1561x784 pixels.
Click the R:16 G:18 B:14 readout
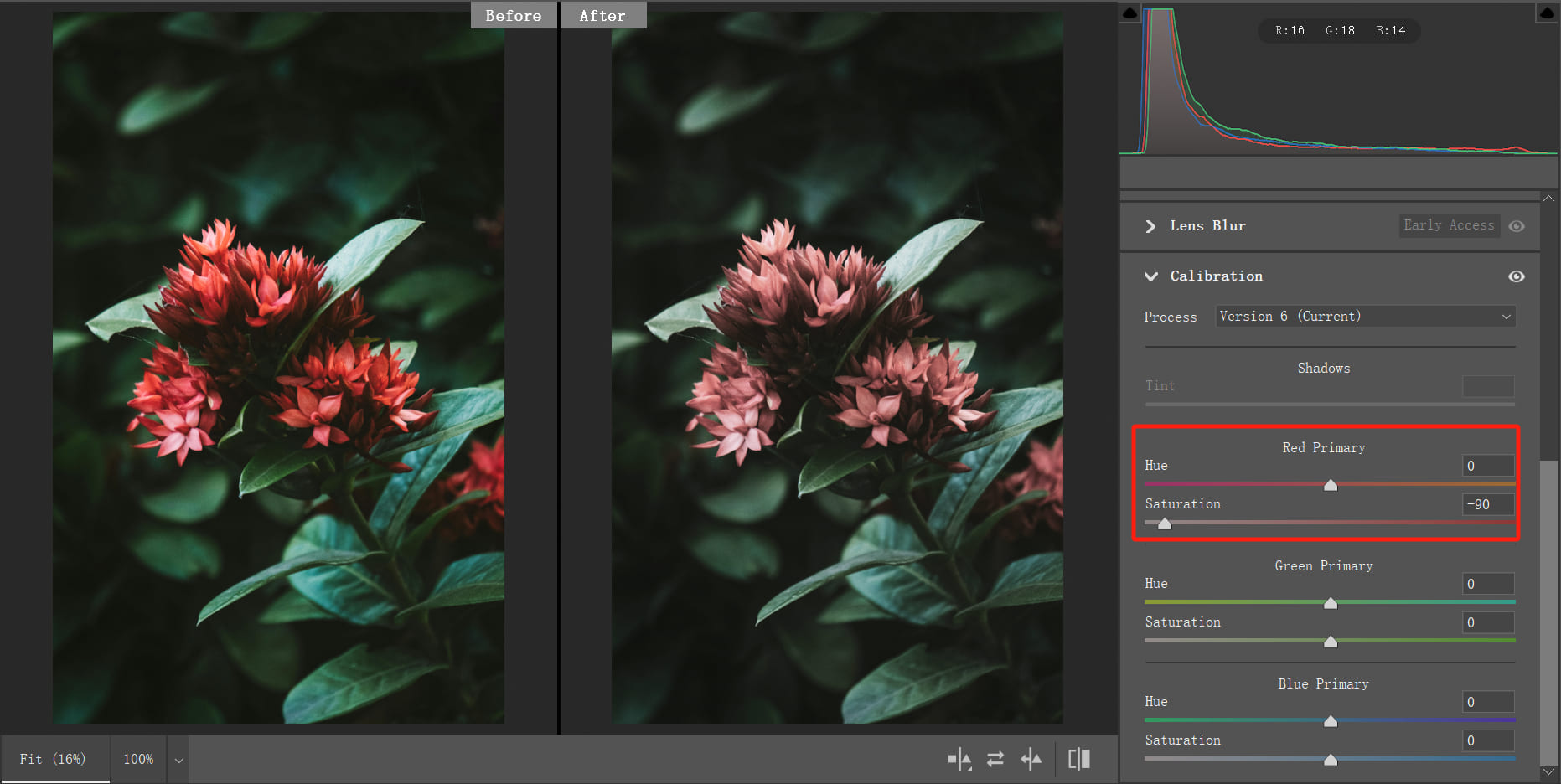[x=1340, y=30]
